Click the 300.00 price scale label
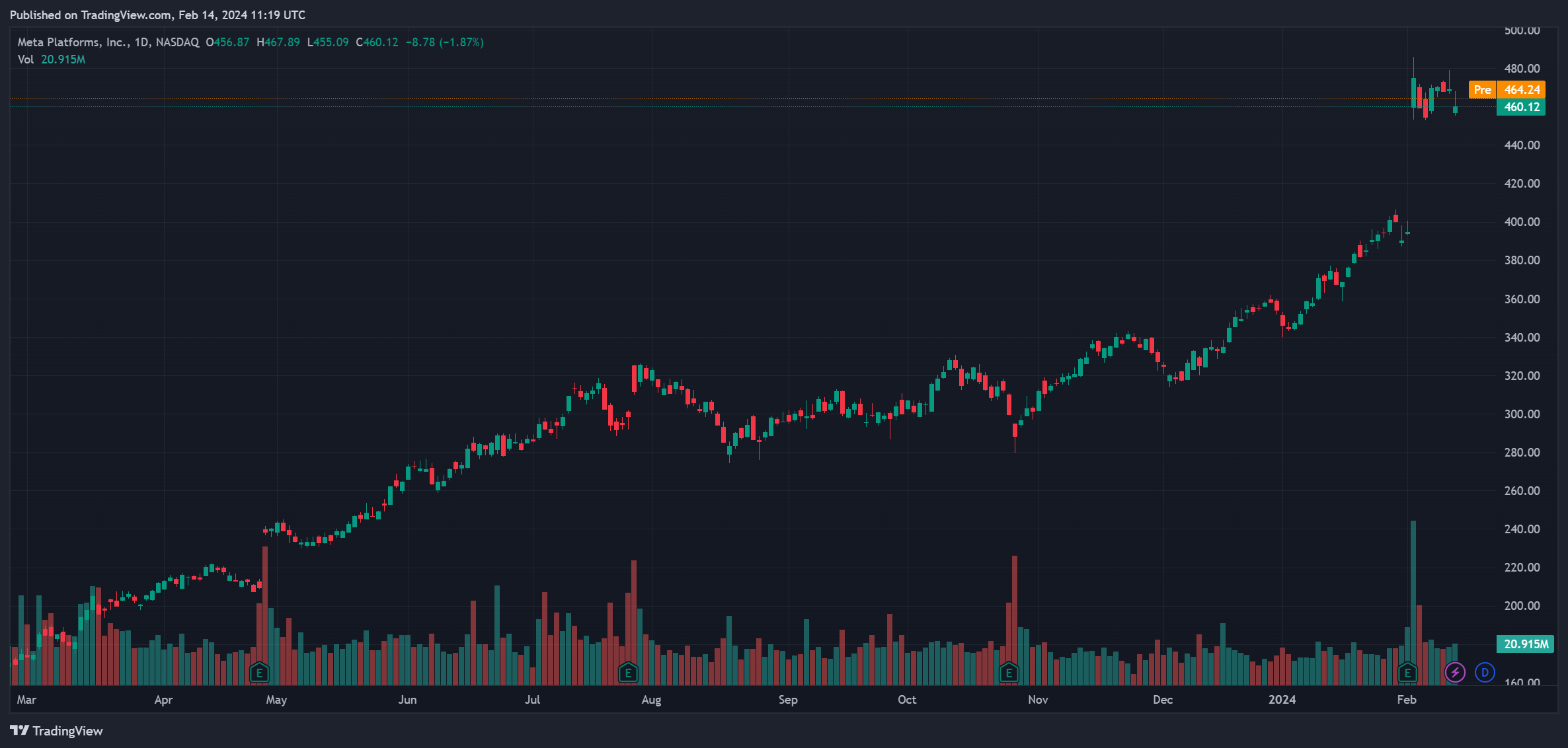 pos(1522,414)
